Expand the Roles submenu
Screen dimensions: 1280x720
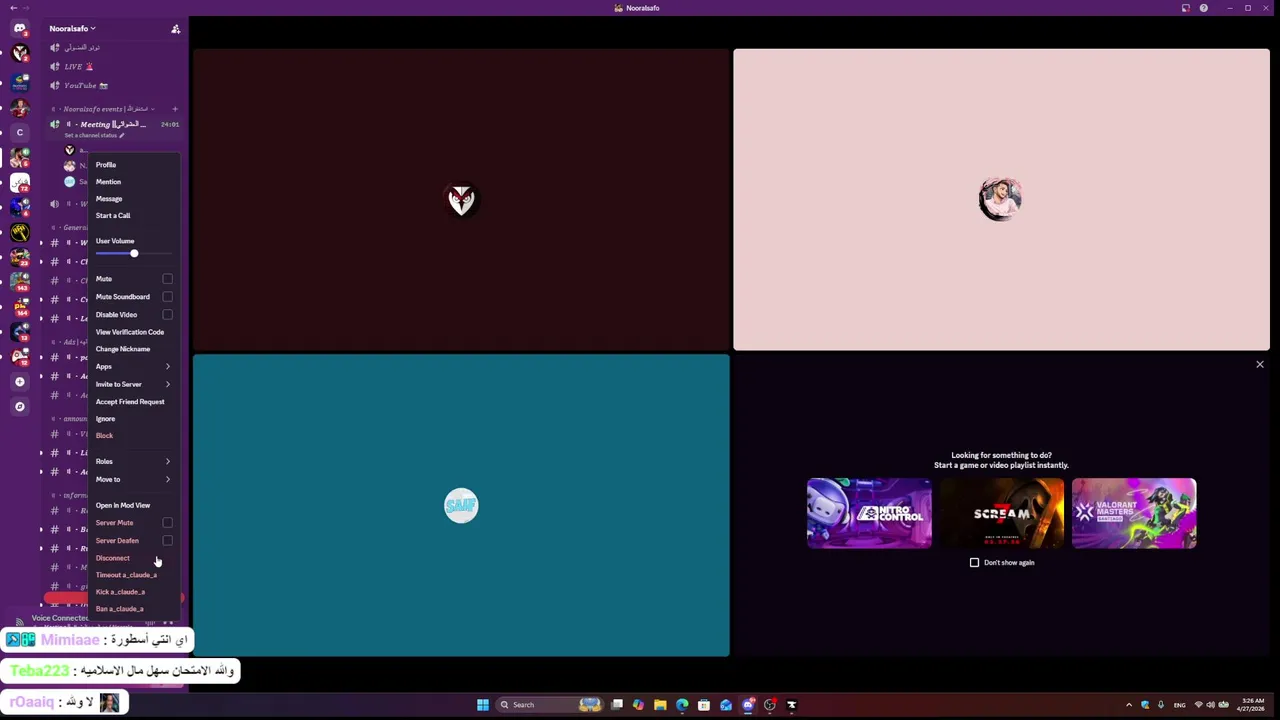coord(134,462)
